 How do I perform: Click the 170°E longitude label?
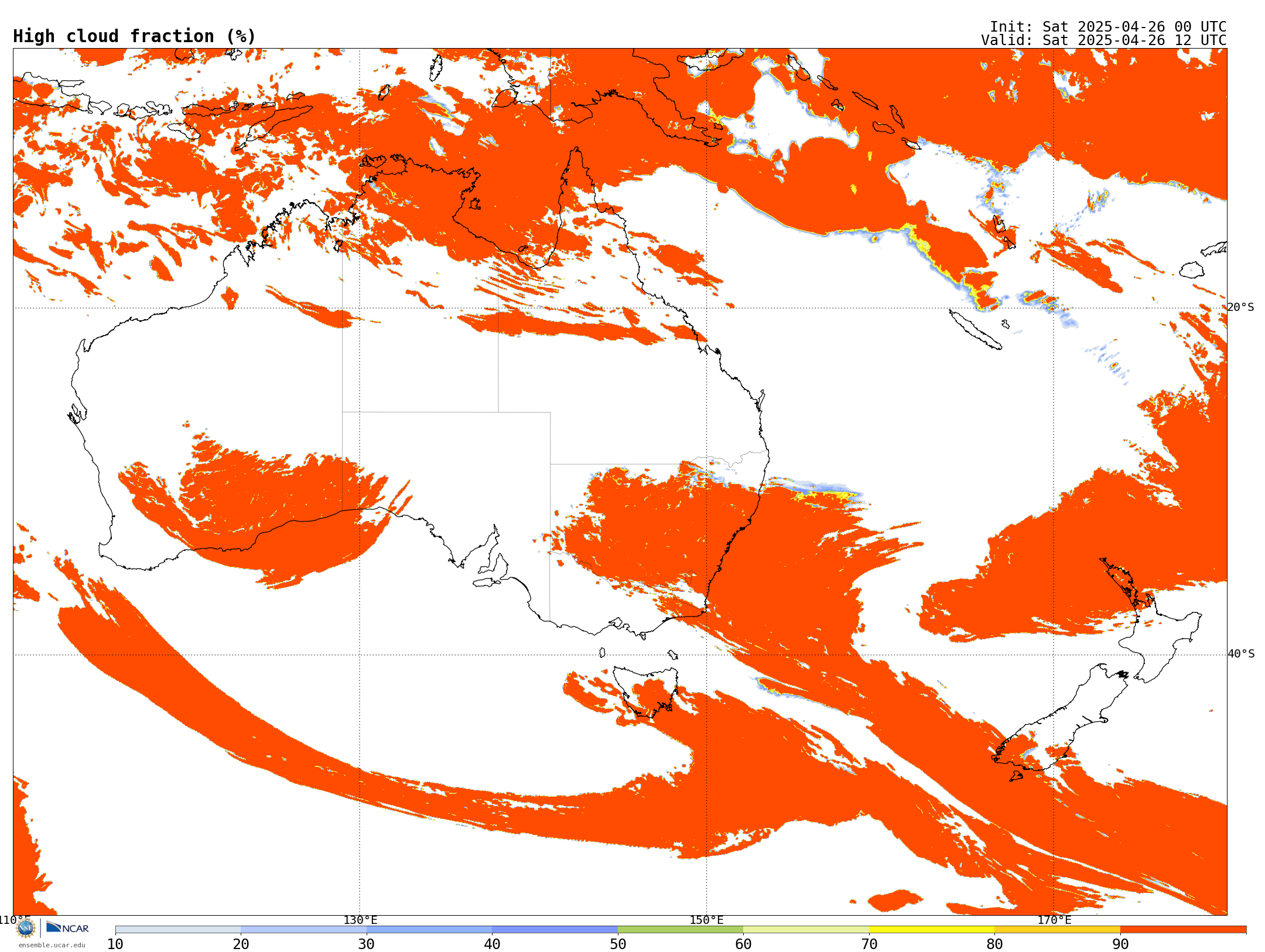(x=1054, y=920)
